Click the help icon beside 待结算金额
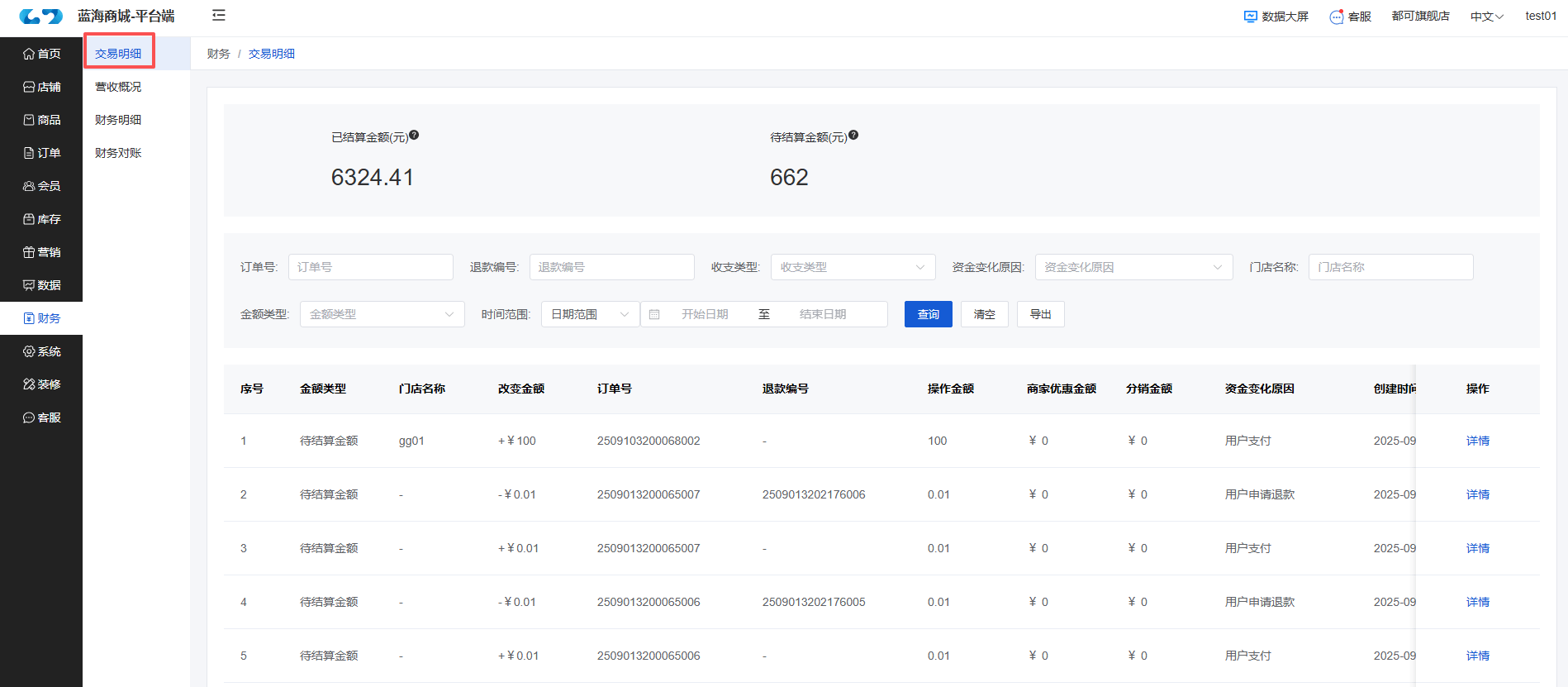Viewport: 1568px width, 687px height. pos(853,135)
